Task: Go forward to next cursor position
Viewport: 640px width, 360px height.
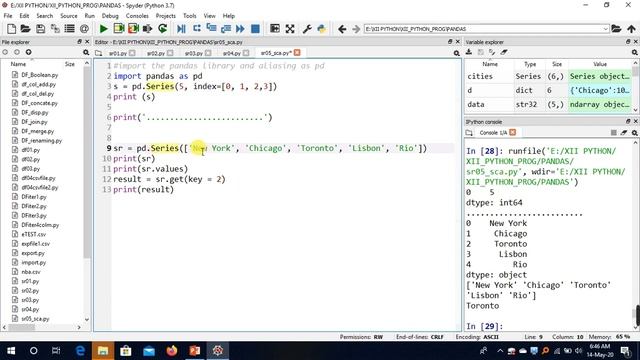Action: click(x=356, y=29)
